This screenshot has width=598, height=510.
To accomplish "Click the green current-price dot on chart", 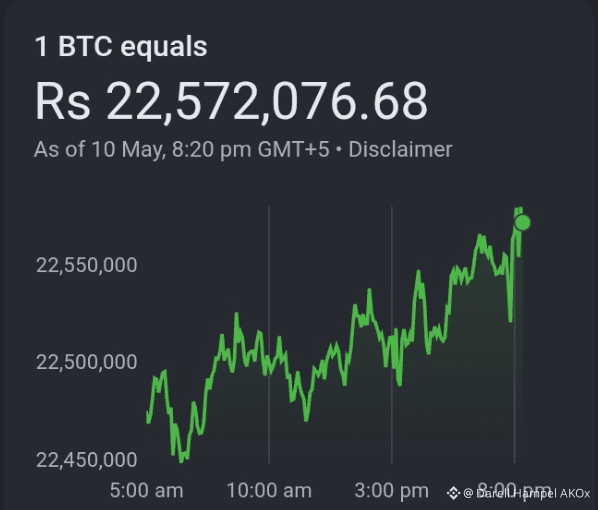I will click(522, 222).
